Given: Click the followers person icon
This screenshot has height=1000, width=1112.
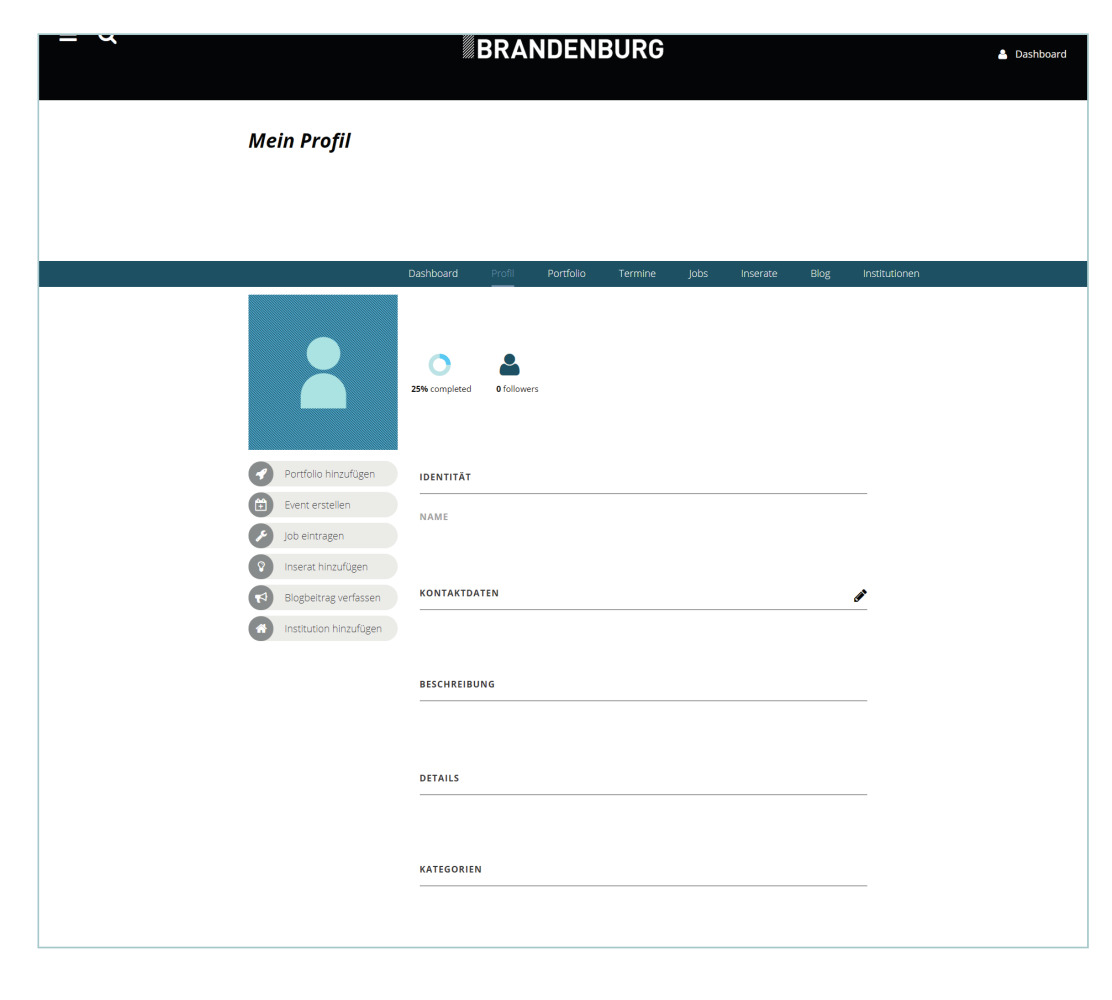Looking at the screenshot, I should 510,365.
